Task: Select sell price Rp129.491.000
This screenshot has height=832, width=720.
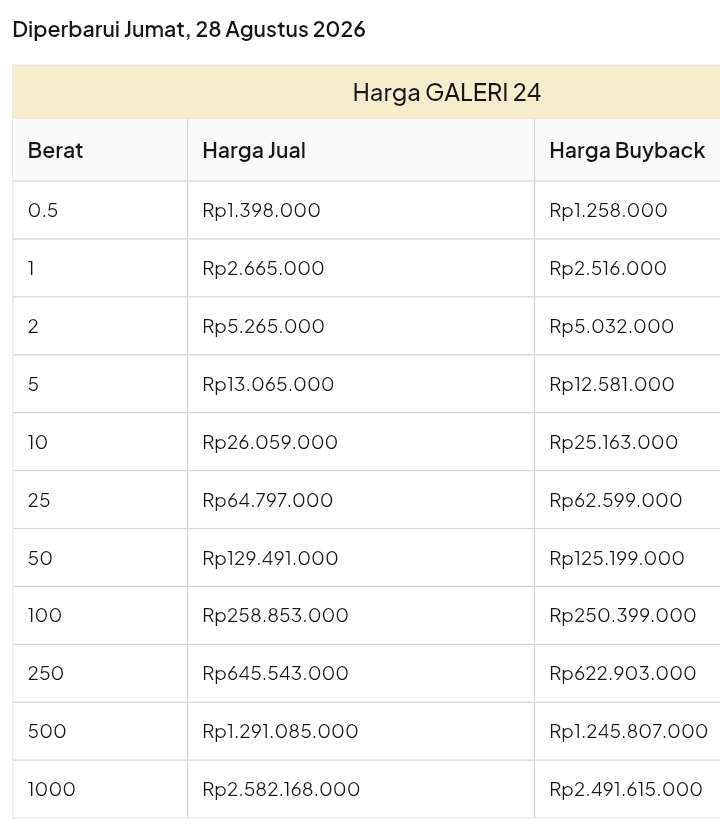Action: point(270,558)
